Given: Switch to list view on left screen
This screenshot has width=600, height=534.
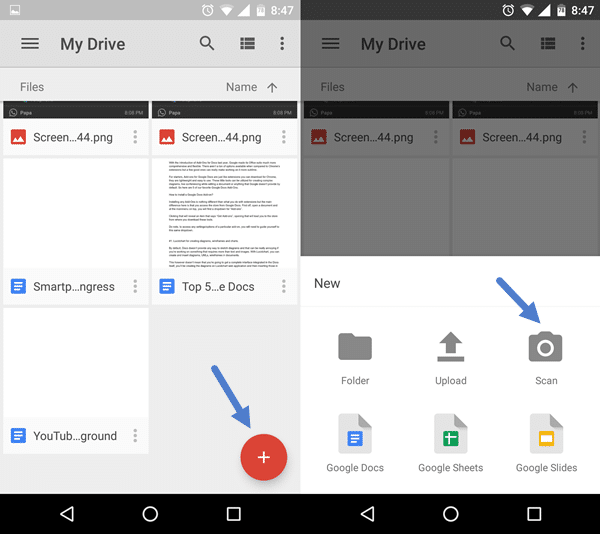Looking at the screenshot, I should click(x=247, y=44).
